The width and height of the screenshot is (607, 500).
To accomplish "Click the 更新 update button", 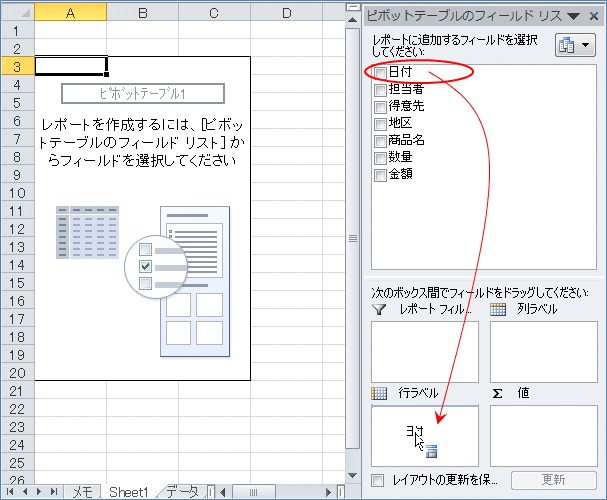I will pos(554,481).
